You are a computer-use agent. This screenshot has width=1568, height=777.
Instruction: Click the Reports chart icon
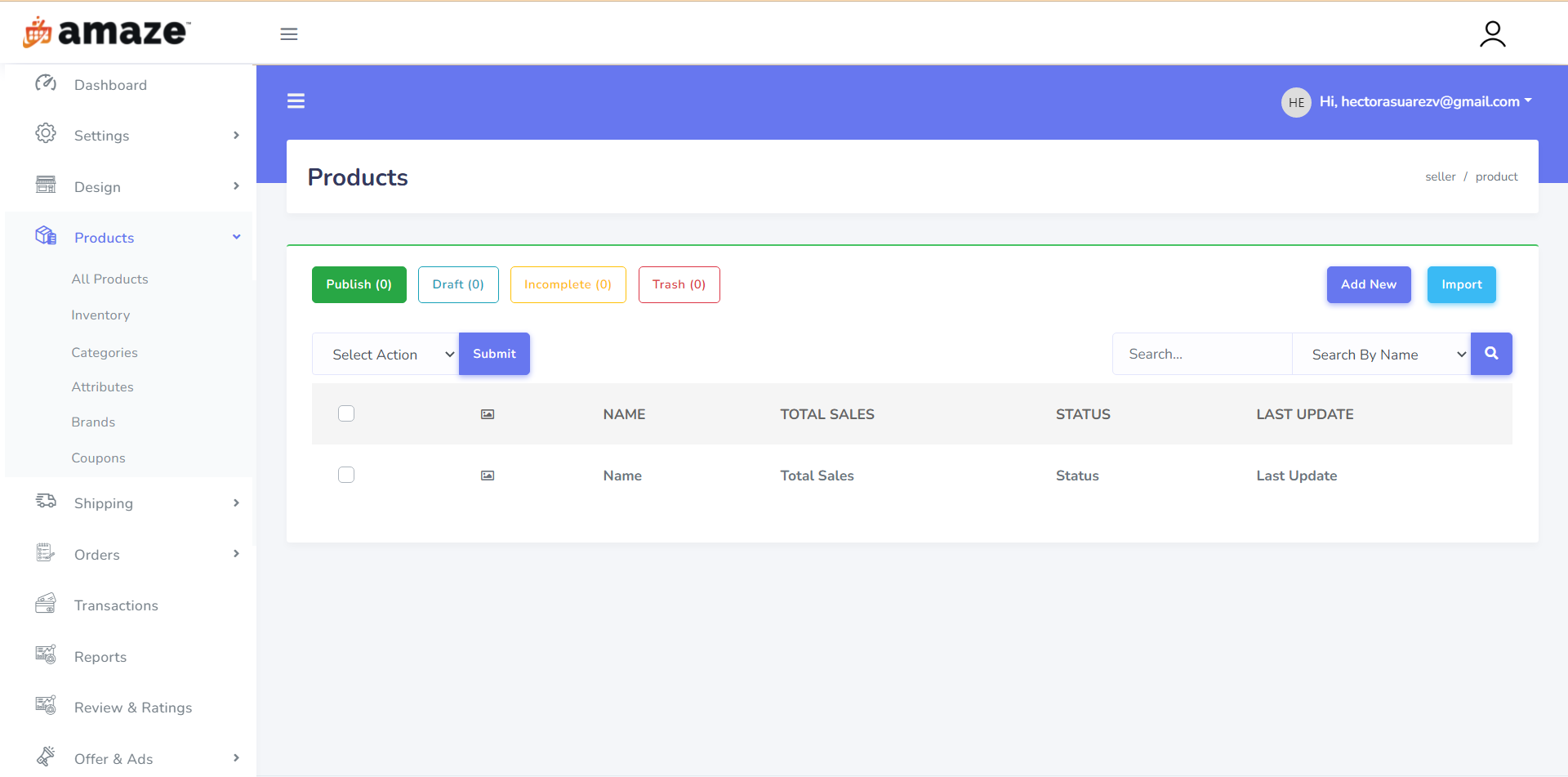pyautogui.click(x=46, y=654)
